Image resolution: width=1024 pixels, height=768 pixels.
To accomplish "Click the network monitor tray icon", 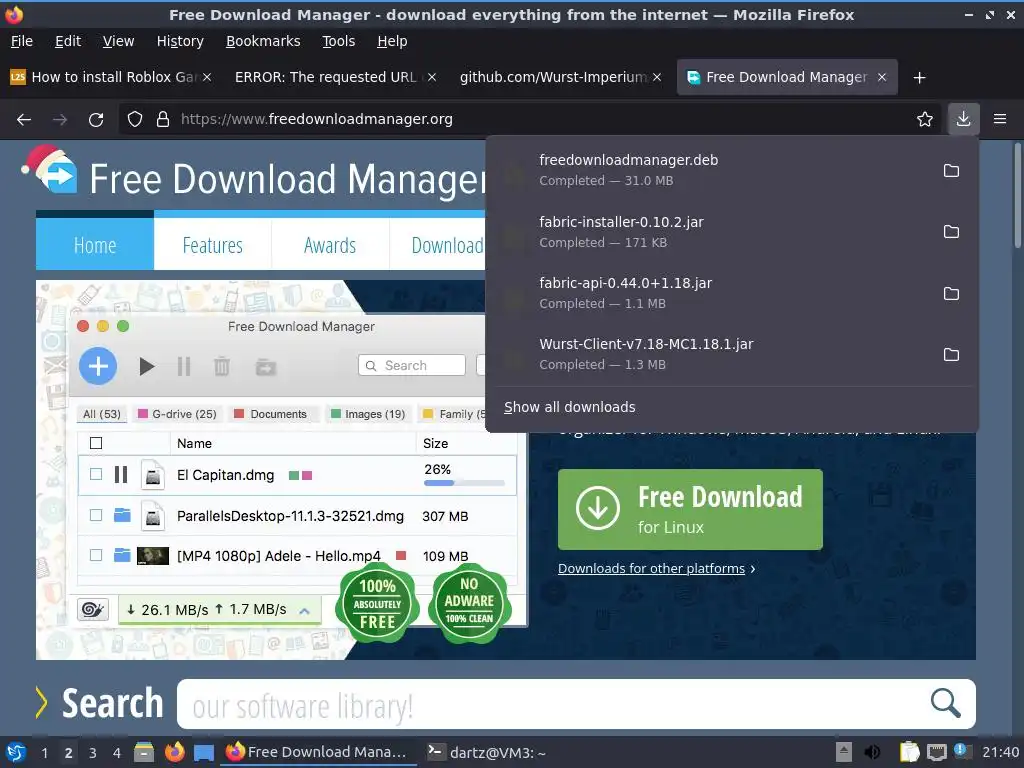I will click(936, 752).
